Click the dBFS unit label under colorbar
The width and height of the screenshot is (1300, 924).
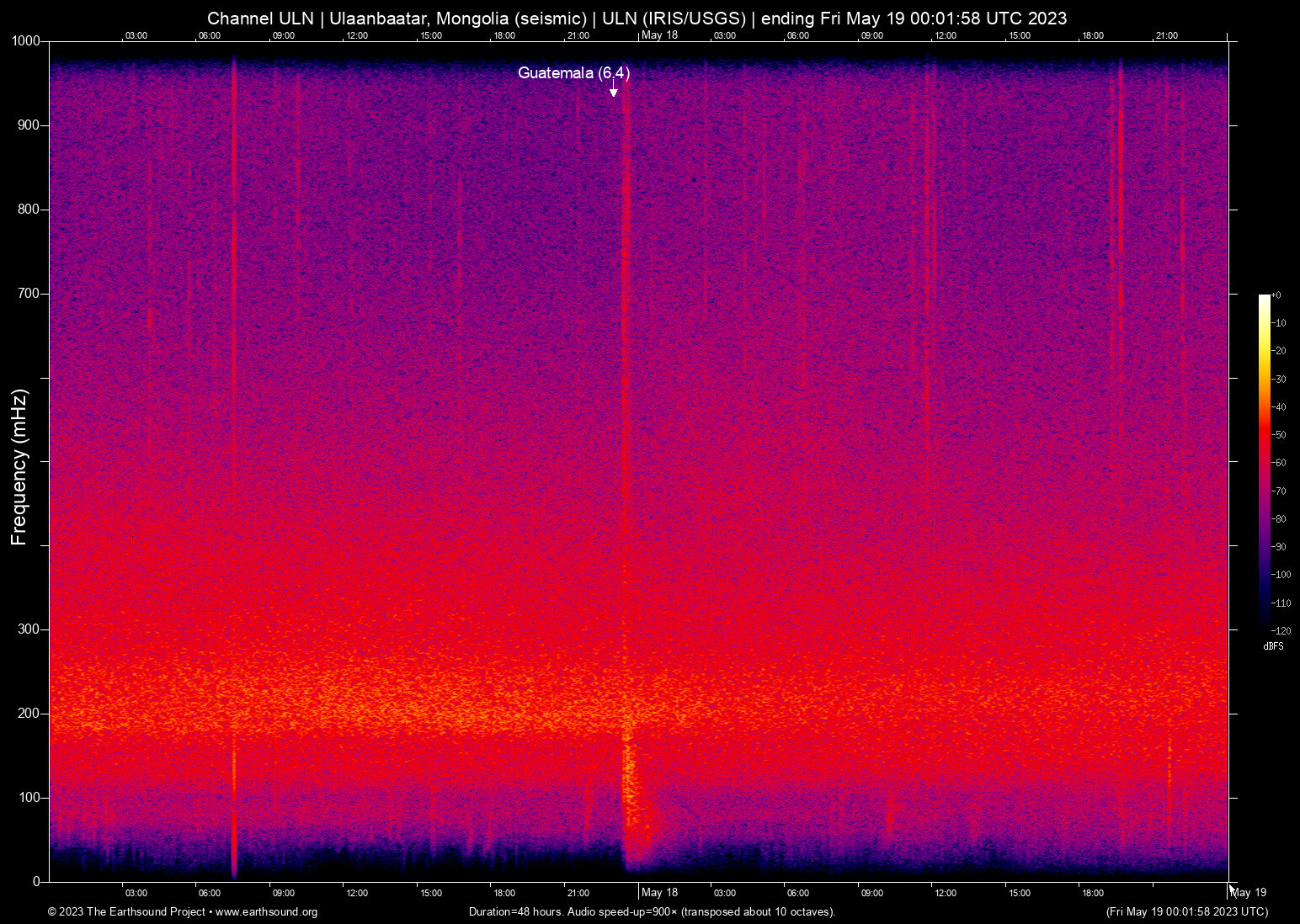pos(1273,646)
